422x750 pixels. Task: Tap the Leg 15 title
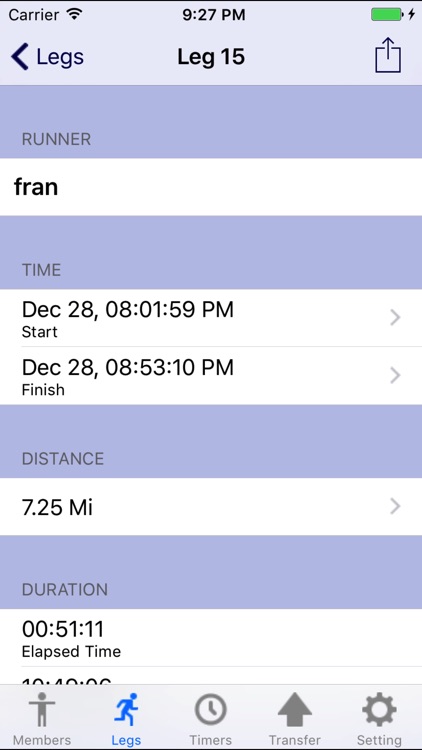[211, 56]
